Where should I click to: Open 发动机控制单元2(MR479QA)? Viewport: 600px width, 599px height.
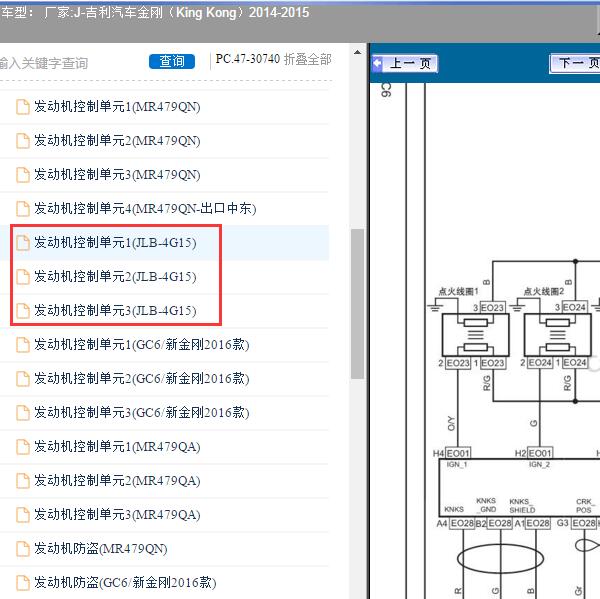[x=117, y=481]
